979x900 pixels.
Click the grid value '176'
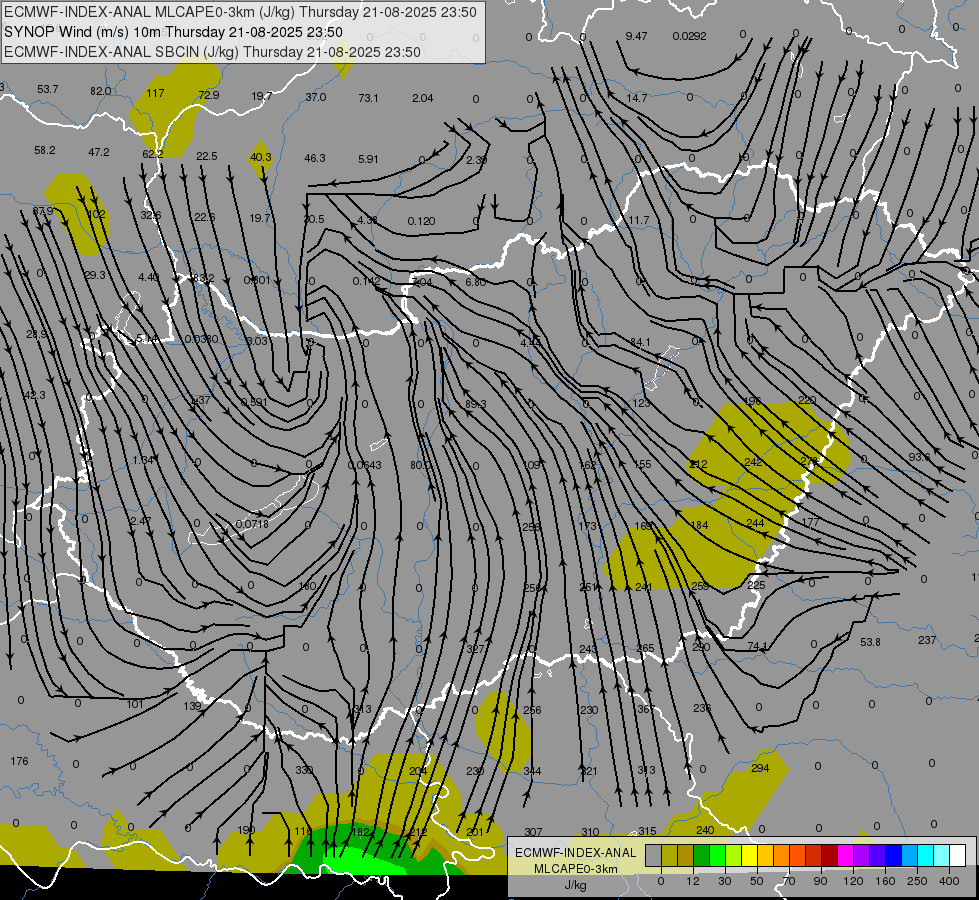[x=19, y=761]
